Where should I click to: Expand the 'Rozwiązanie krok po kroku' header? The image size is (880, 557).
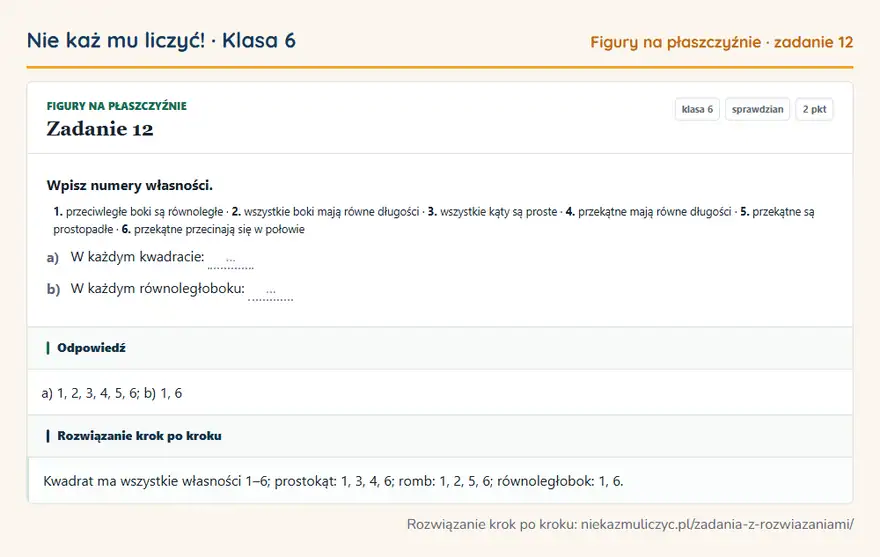[x=139, y=436]
